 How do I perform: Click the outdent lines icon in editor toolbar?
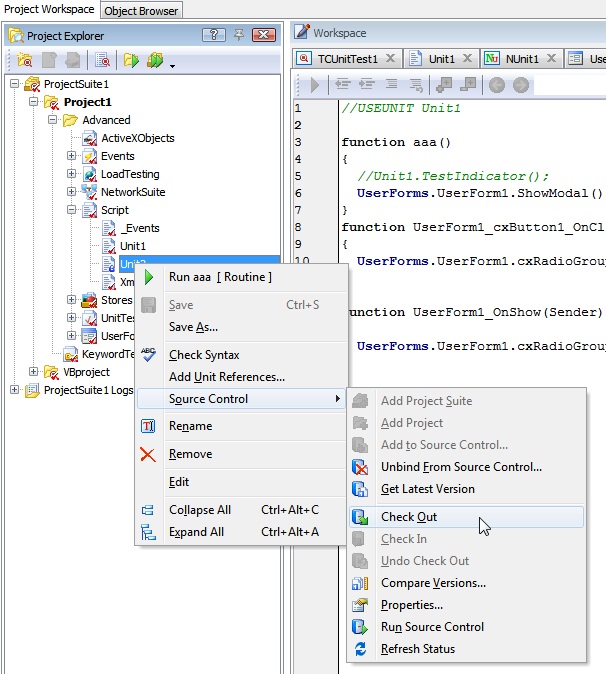coord(341,86)
